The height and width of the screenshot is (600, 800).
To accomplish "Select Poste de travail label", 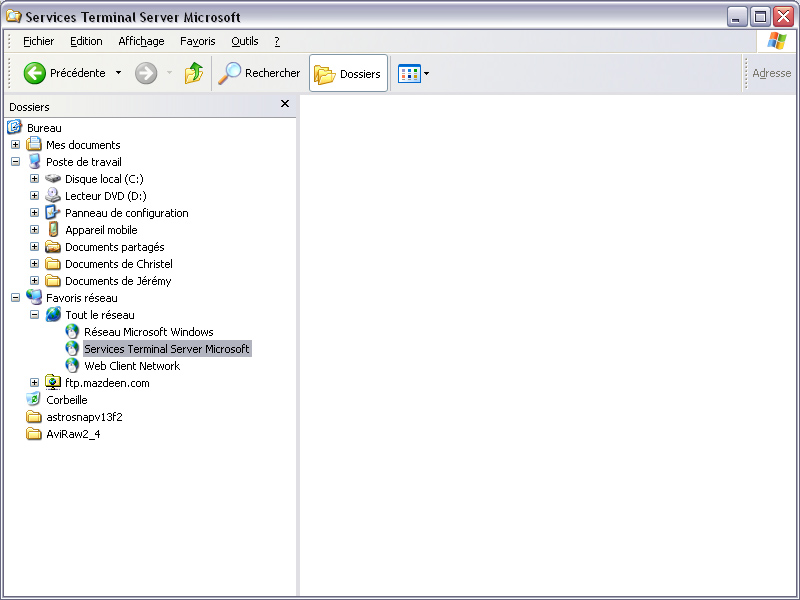I will [84, 162].
